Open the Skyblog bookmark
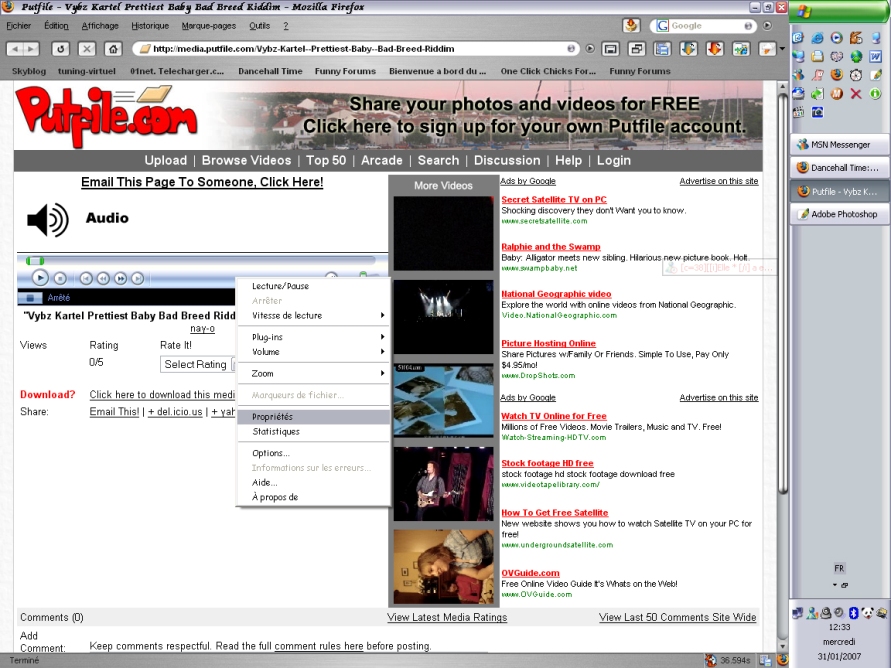 click(x=29, y=71)
